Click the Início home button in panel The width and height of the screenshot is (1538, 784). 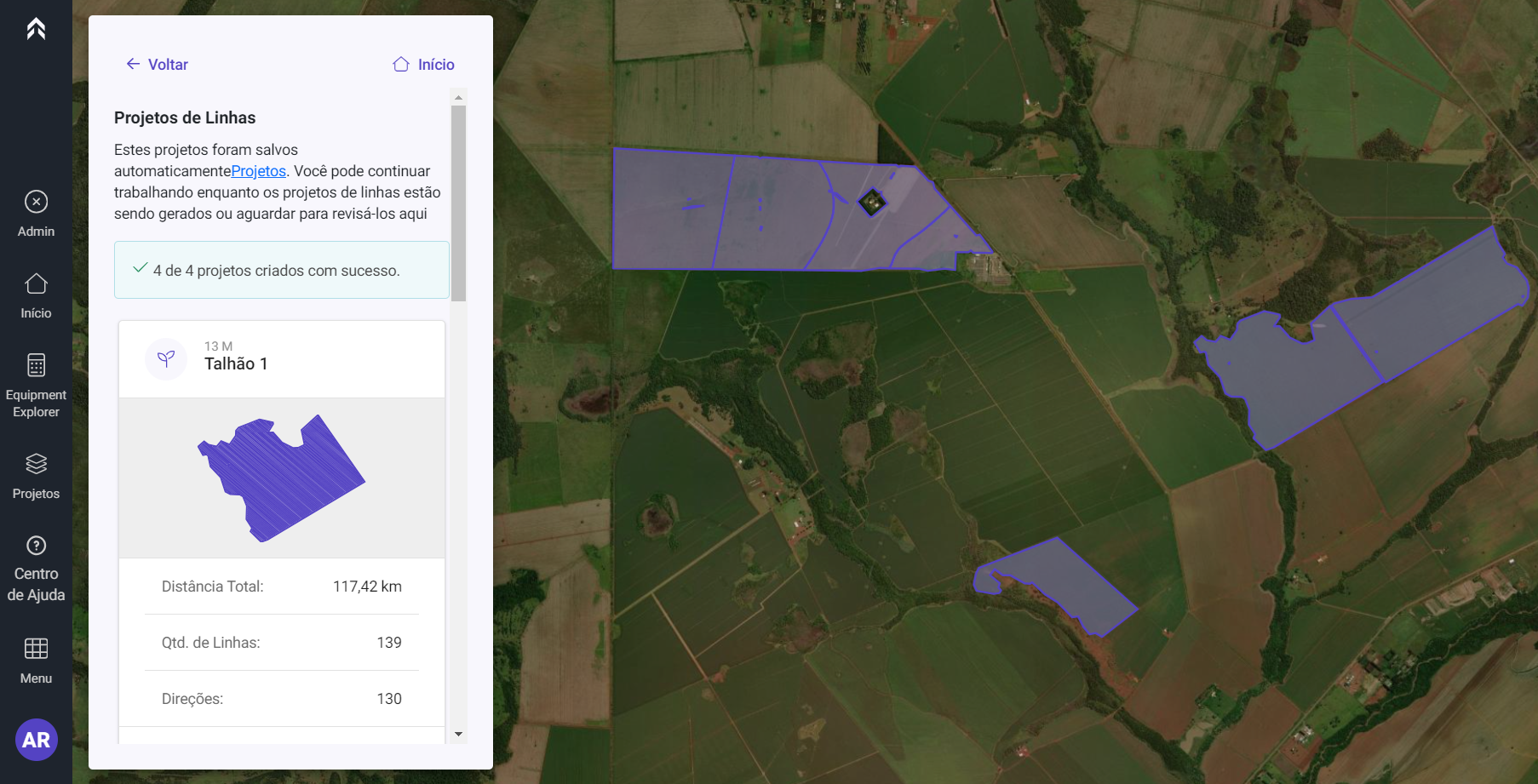(423, 65)
